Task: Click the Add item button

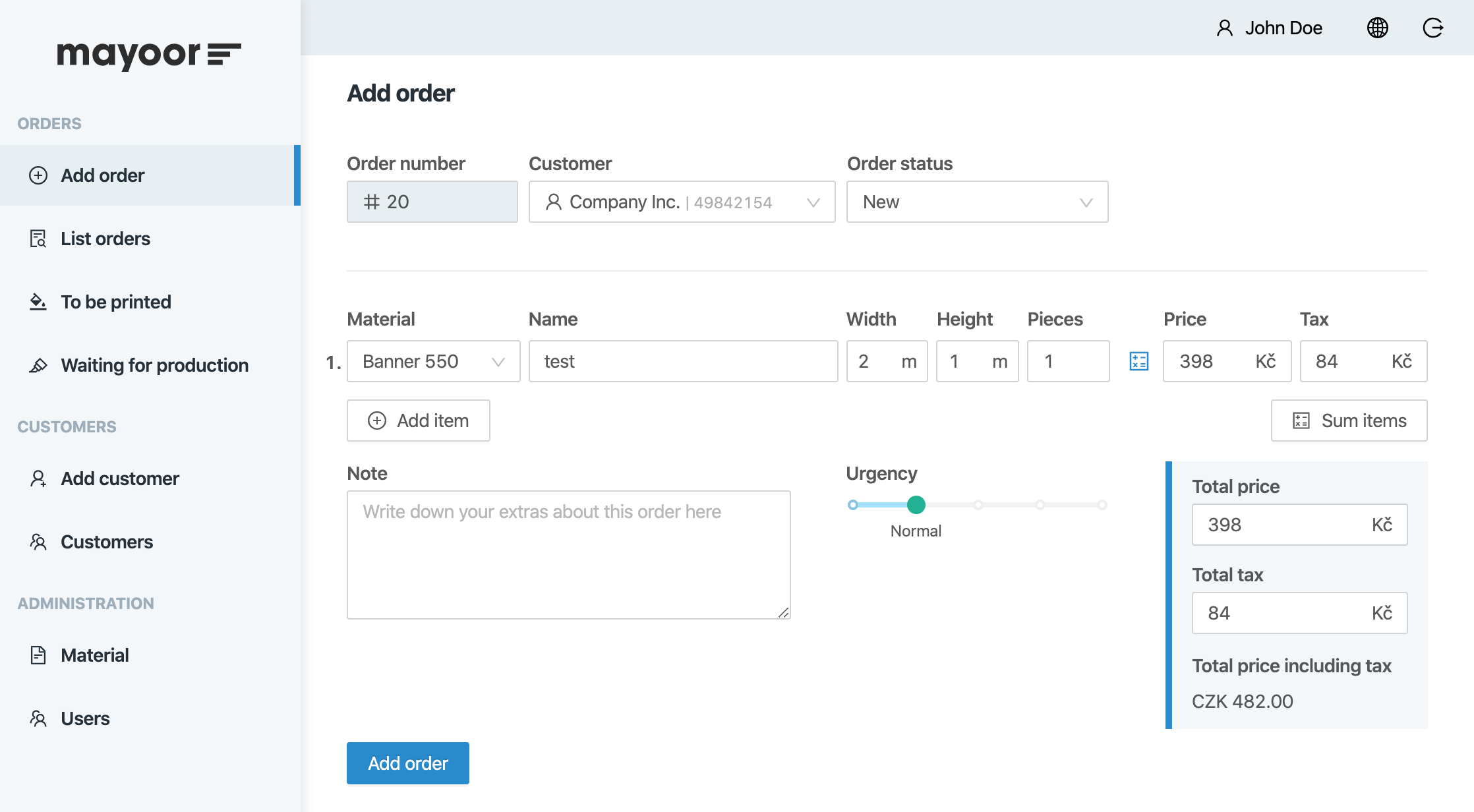Action: 418,420
